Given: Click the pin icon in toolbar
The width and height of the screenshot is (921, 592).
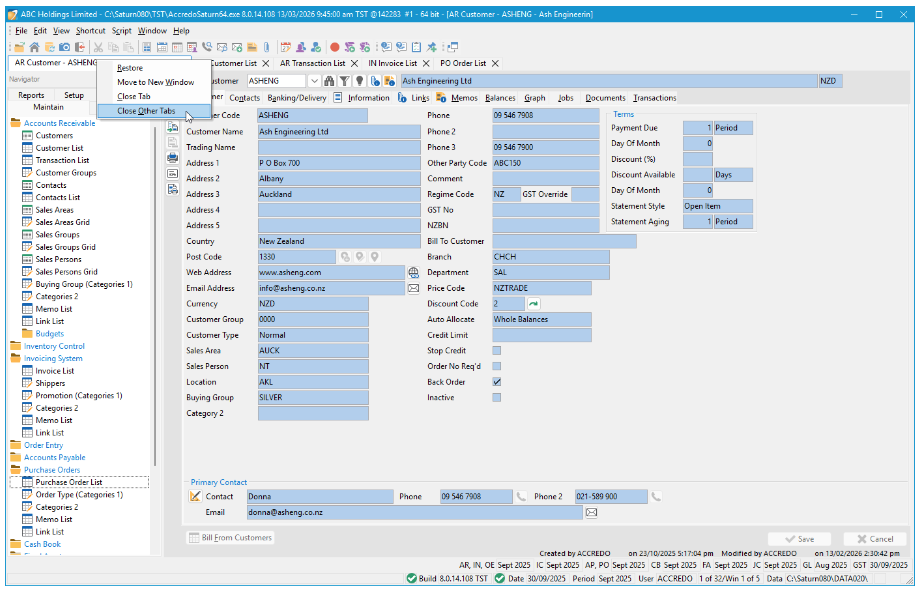Looking at the screenshot, I should 432,47.
